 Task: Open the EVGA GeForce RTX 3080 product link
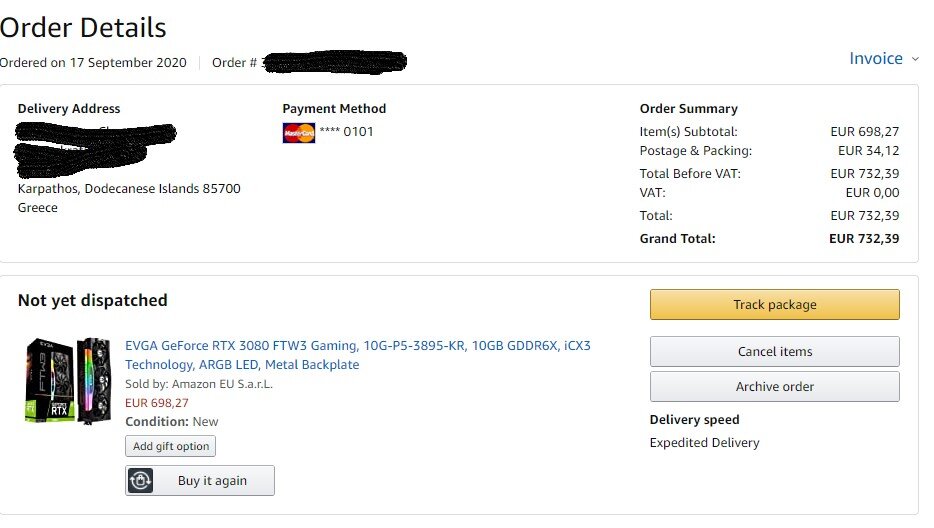(357, 355)
